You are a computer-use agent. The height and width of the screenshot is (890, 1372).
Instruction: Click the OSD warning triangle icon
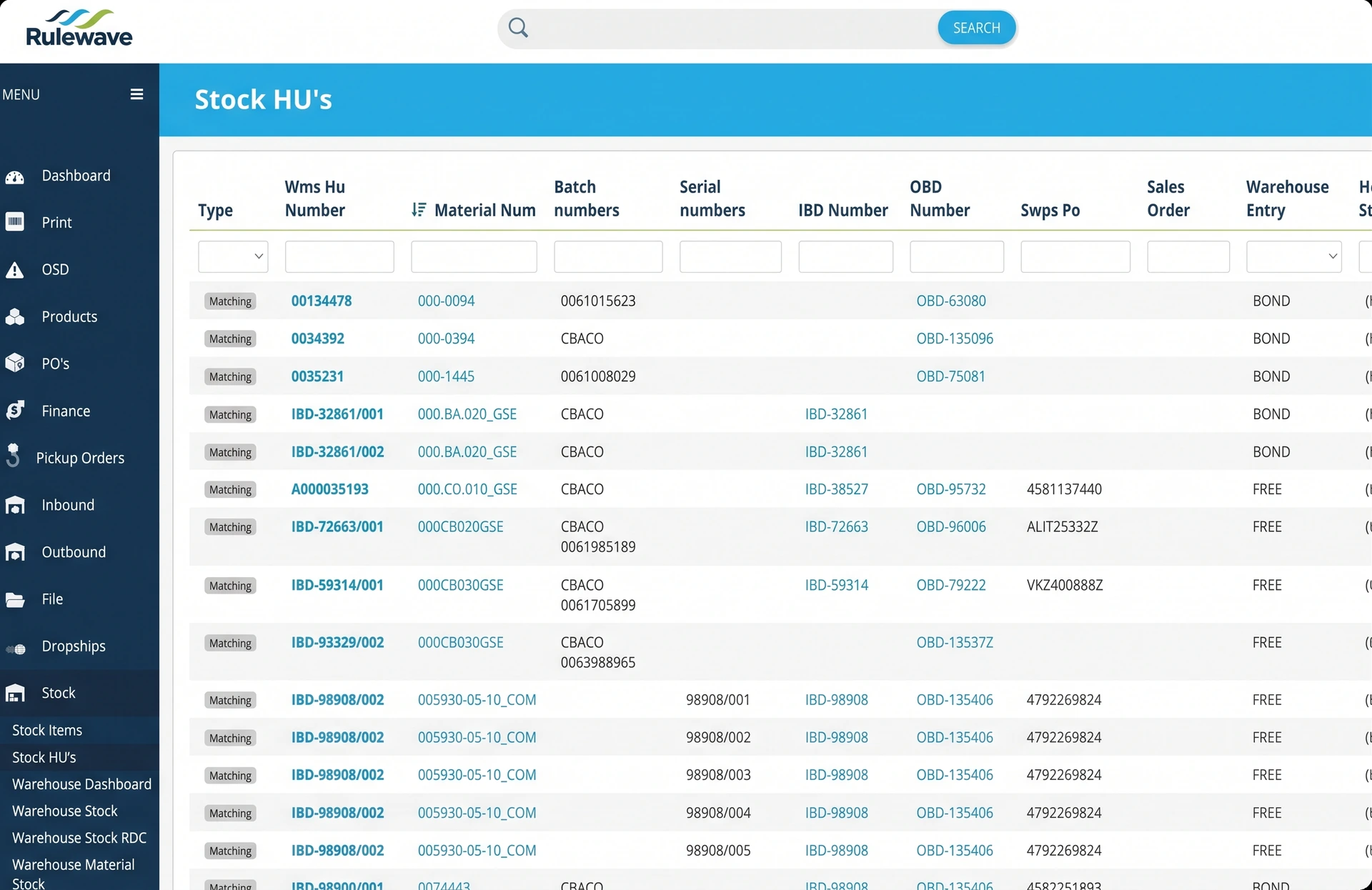coord(15,270)
